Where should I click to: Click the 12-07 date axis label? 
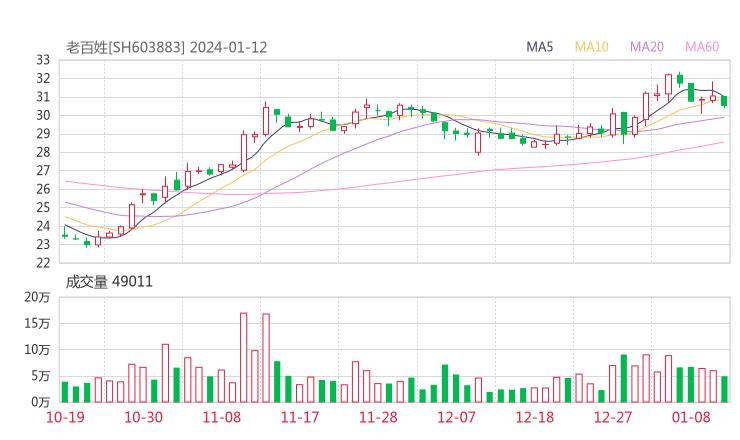pos(456,417)
